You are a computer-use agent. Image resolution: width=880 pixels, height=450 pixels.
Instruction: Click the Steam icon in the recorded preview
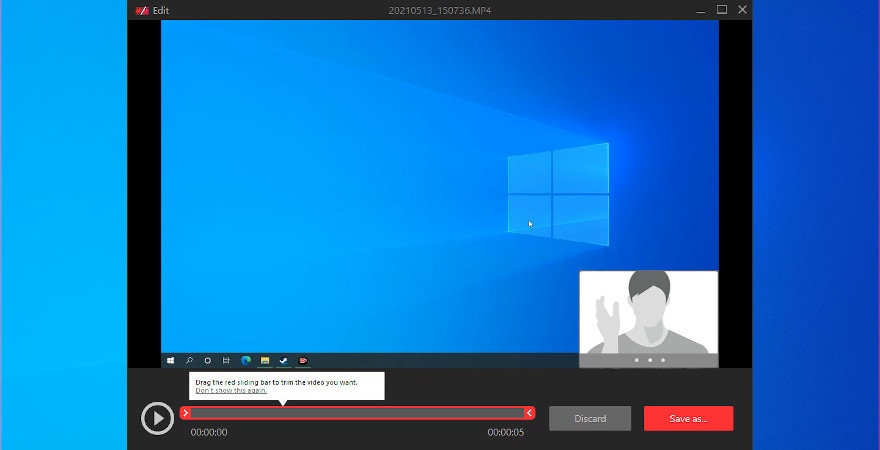click(x=284, y=361)
